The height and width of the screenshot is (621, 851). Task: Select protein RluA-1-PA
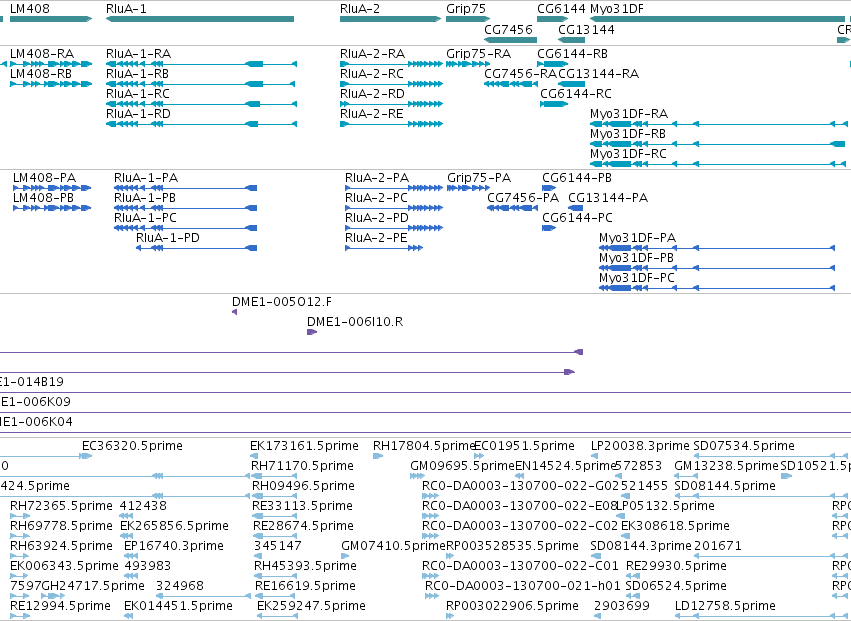coord(186,188)
